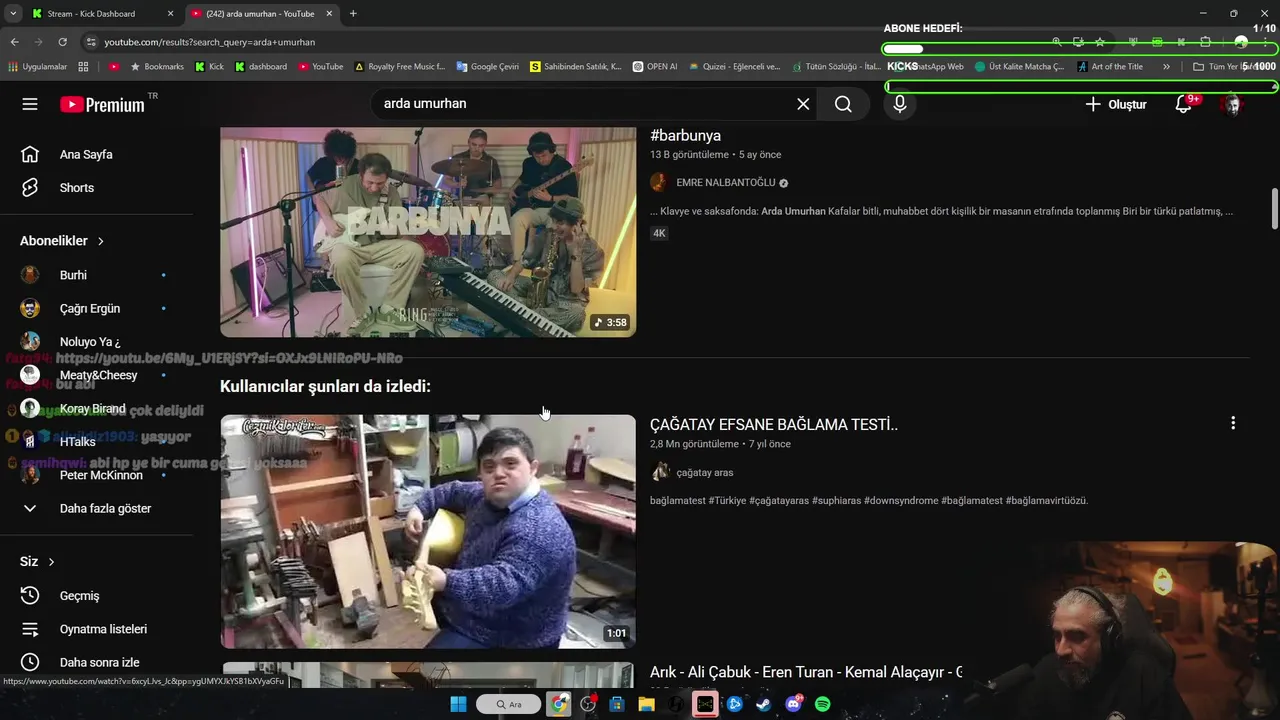Open Spotify from the taskbar
The width and height of the screenshot is (1280, 720).
click(822, 704)
